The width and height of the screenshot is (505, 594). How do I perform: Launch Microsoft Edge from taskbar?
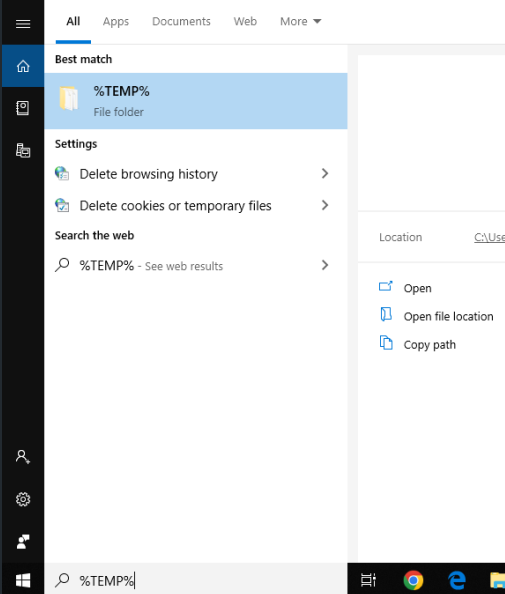457,580
